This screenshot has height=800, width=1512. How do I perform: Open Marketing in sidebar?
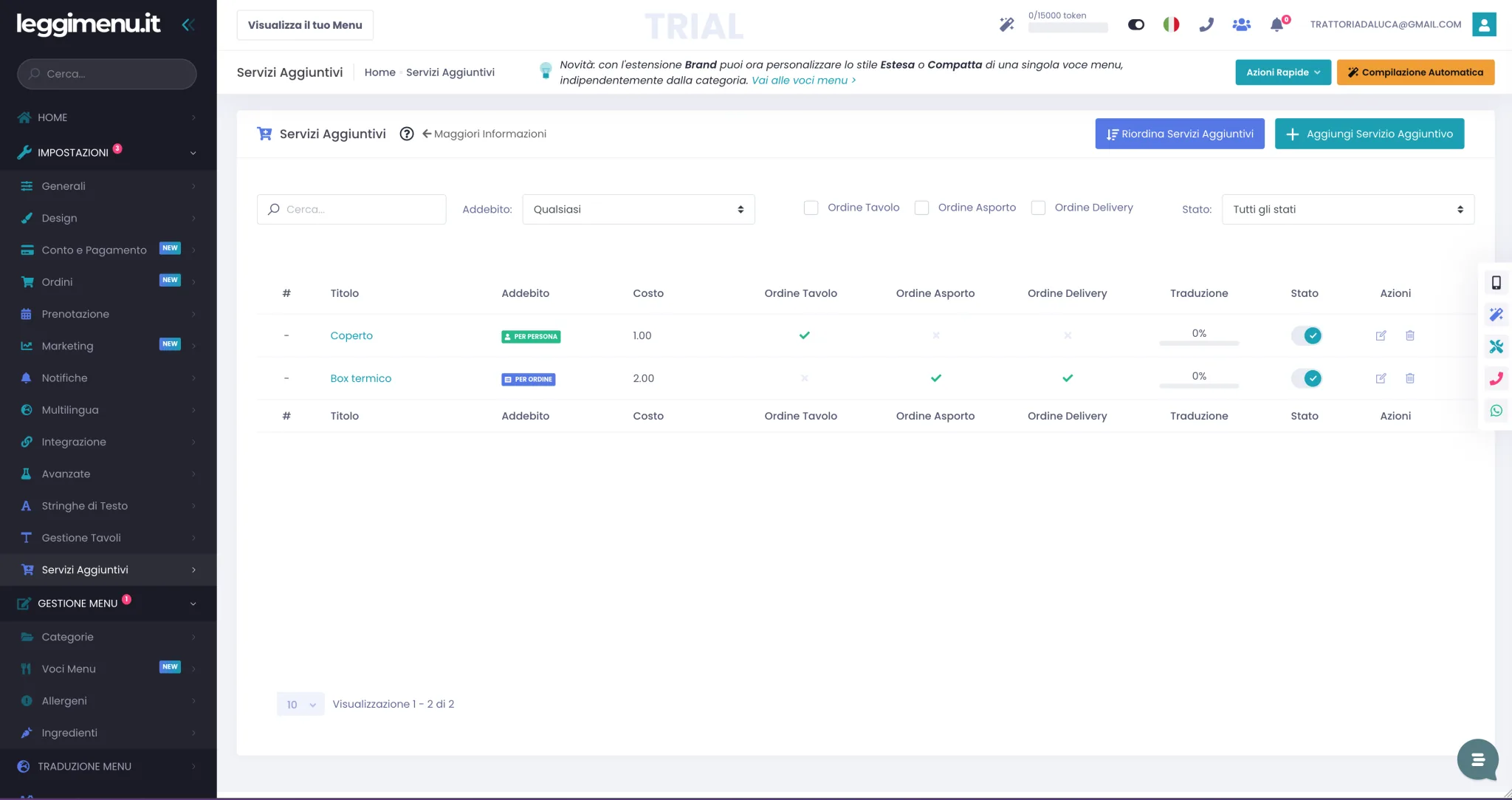[x=109, y=346]
